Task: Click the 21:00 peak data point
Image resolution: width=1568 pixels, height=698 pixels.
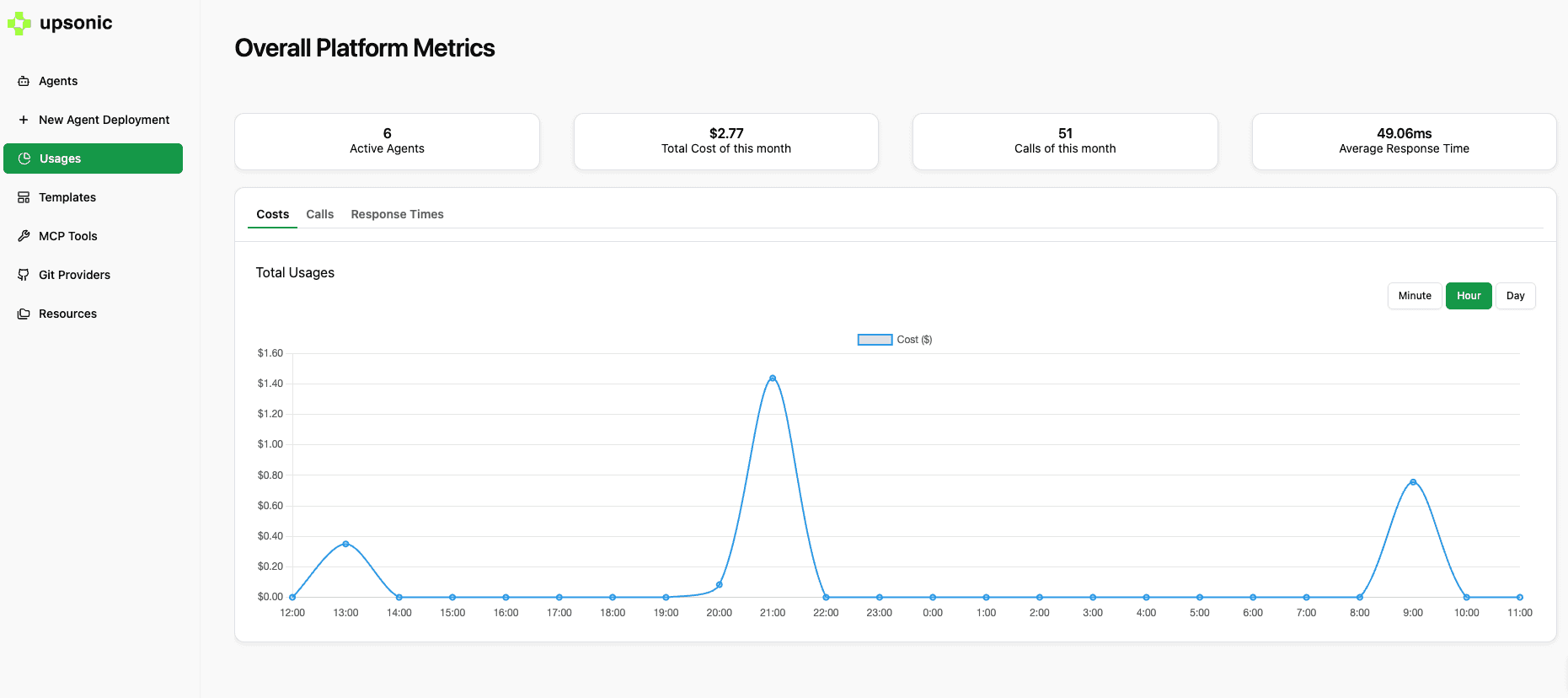Action: tap(773, 378)
